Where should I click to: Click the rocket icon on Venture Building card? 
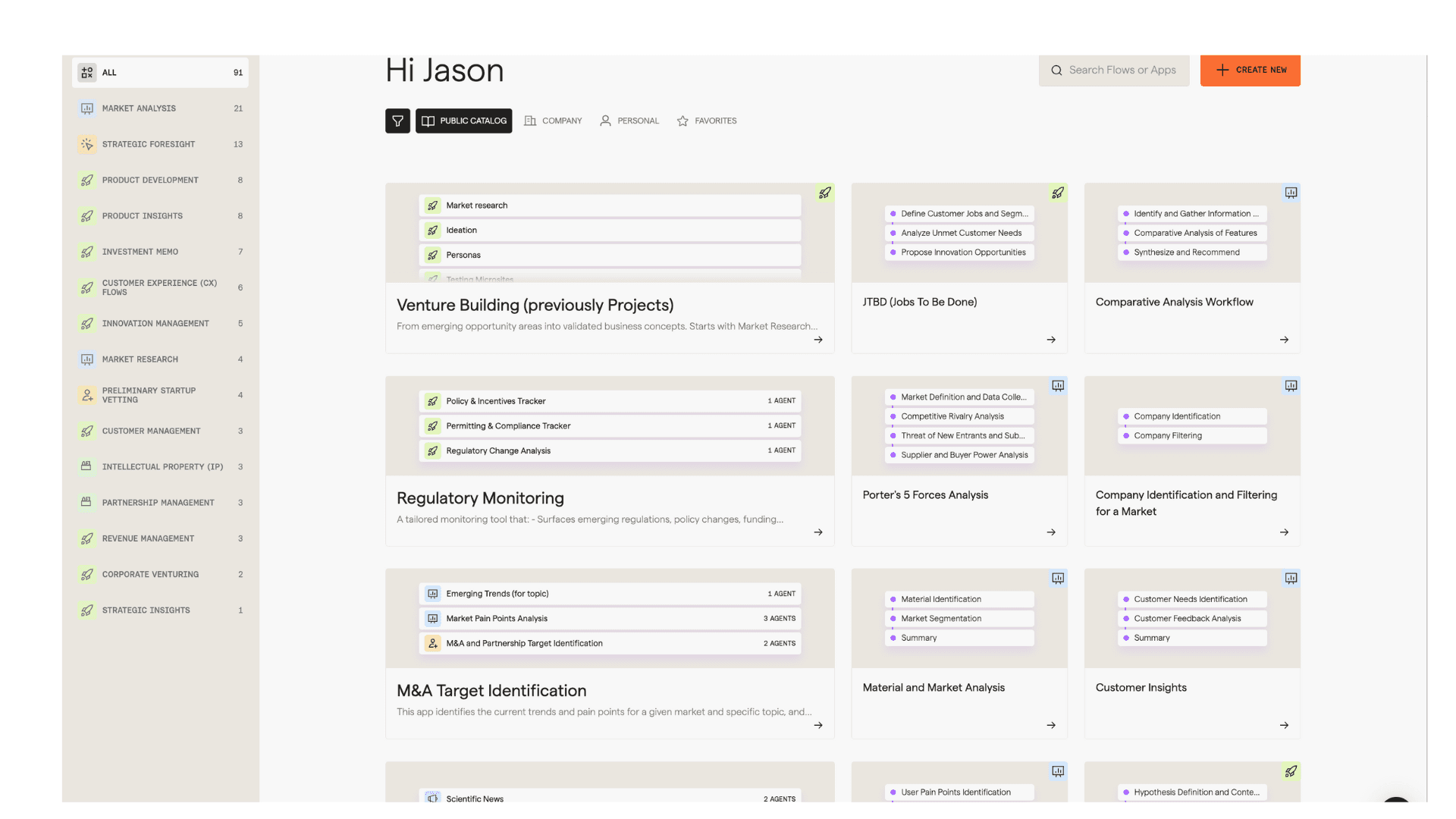tap(825, 193)
